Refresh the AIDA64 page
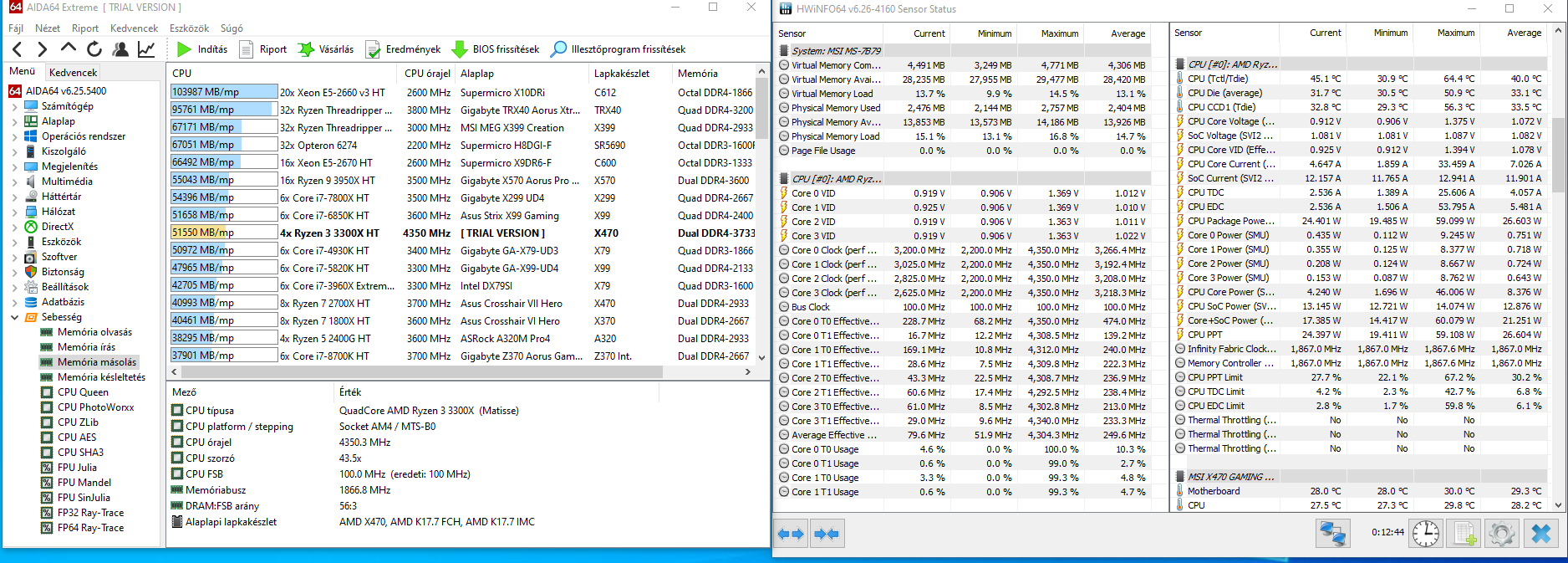 (94, 49)
